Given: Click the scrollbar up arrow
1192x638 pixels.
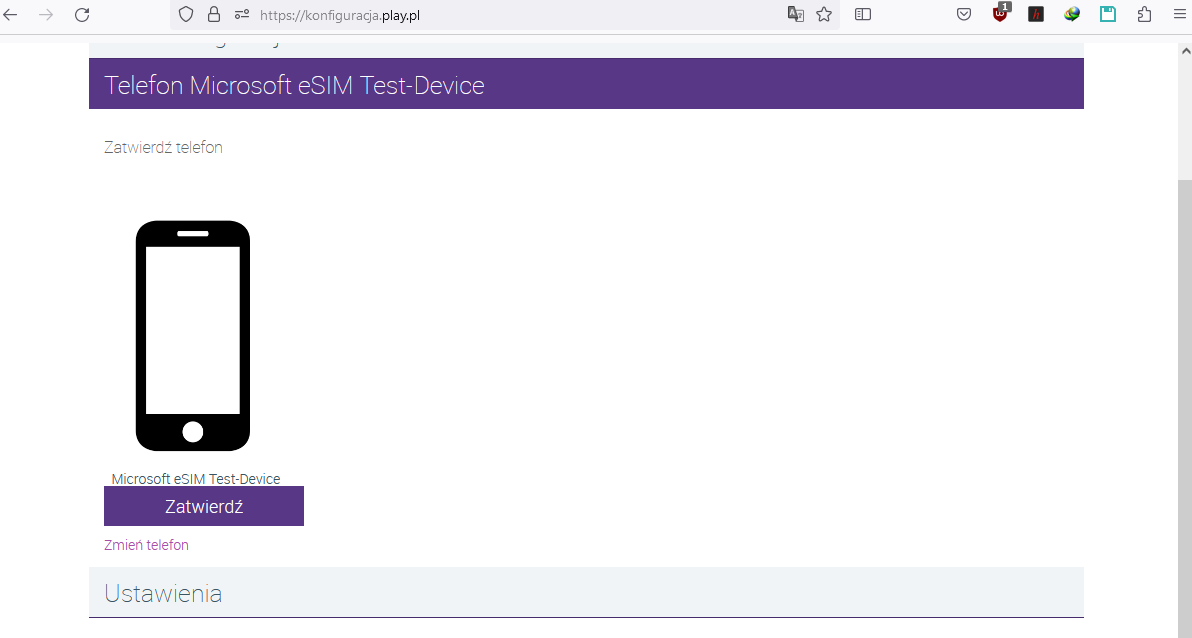Looking at the screenshot, I should [x=1185, y=51].
